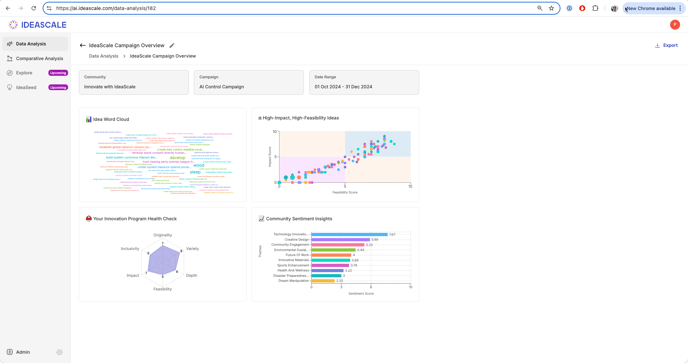Click the zoom magnifier icon in address bar
The height and width of the screenshot is (363, 688).
coord(539,8)
